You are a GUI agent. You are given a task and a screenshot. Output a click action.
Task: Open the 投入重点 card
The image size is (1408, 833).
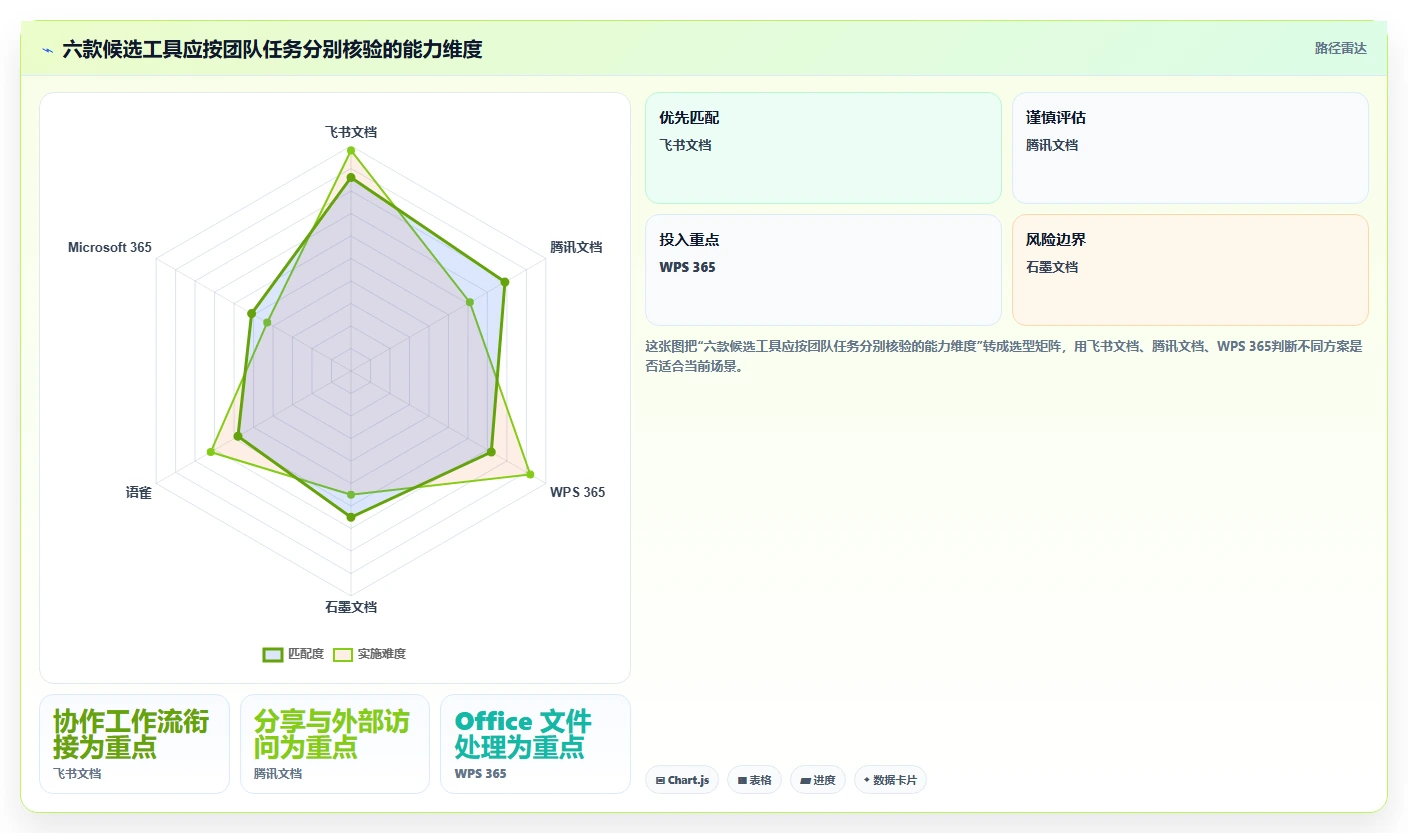tap(823, 270)
